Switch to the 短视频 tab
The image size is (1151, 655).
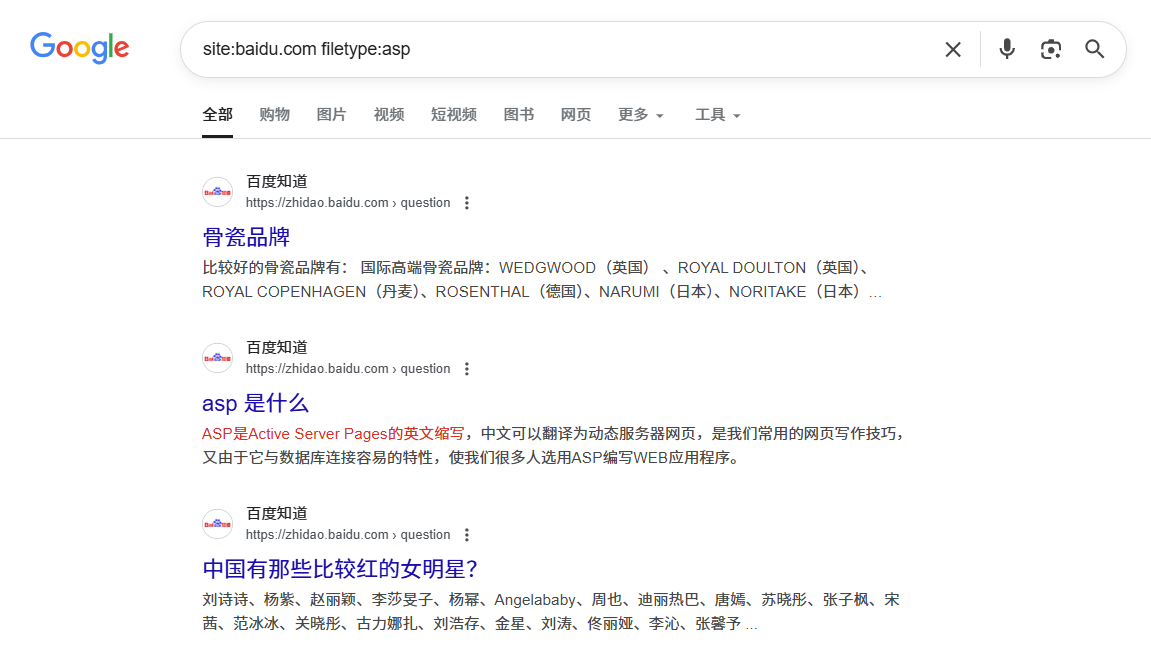click(x=454, y=115)
